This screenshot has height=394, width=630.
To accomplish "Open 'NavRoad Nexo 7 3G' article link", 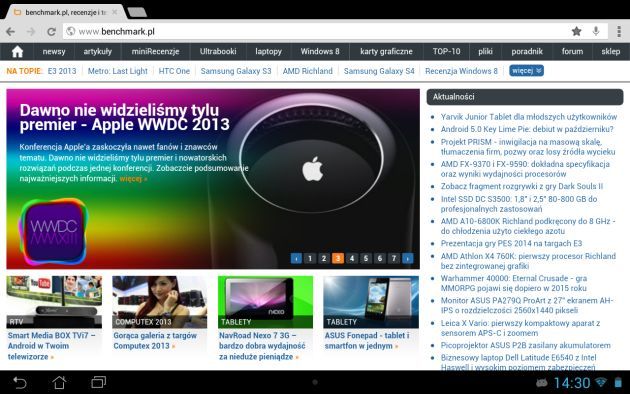I will [x=262, y=346].
